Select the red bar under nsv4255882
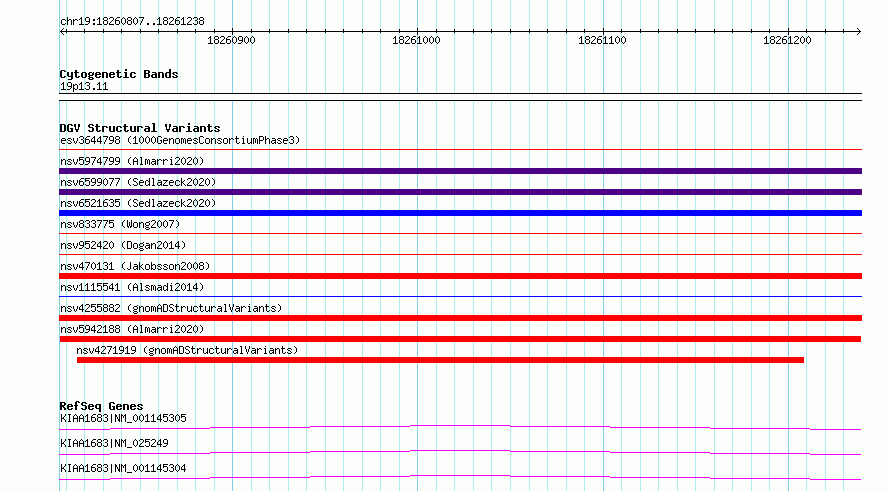The width and height of the screenshot is (890, 491). click(460, 318)
